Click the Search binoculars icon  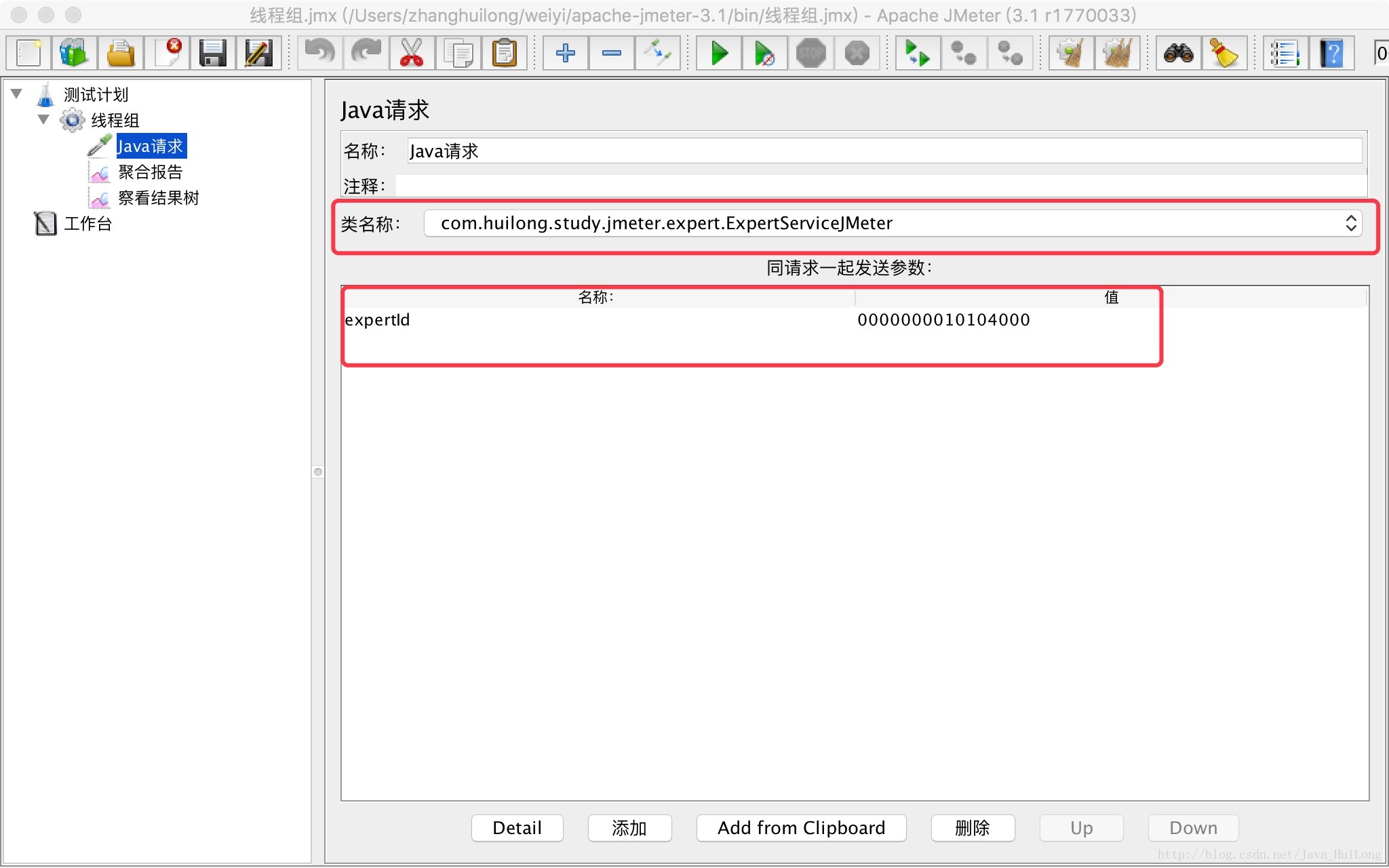[1178, 53]
